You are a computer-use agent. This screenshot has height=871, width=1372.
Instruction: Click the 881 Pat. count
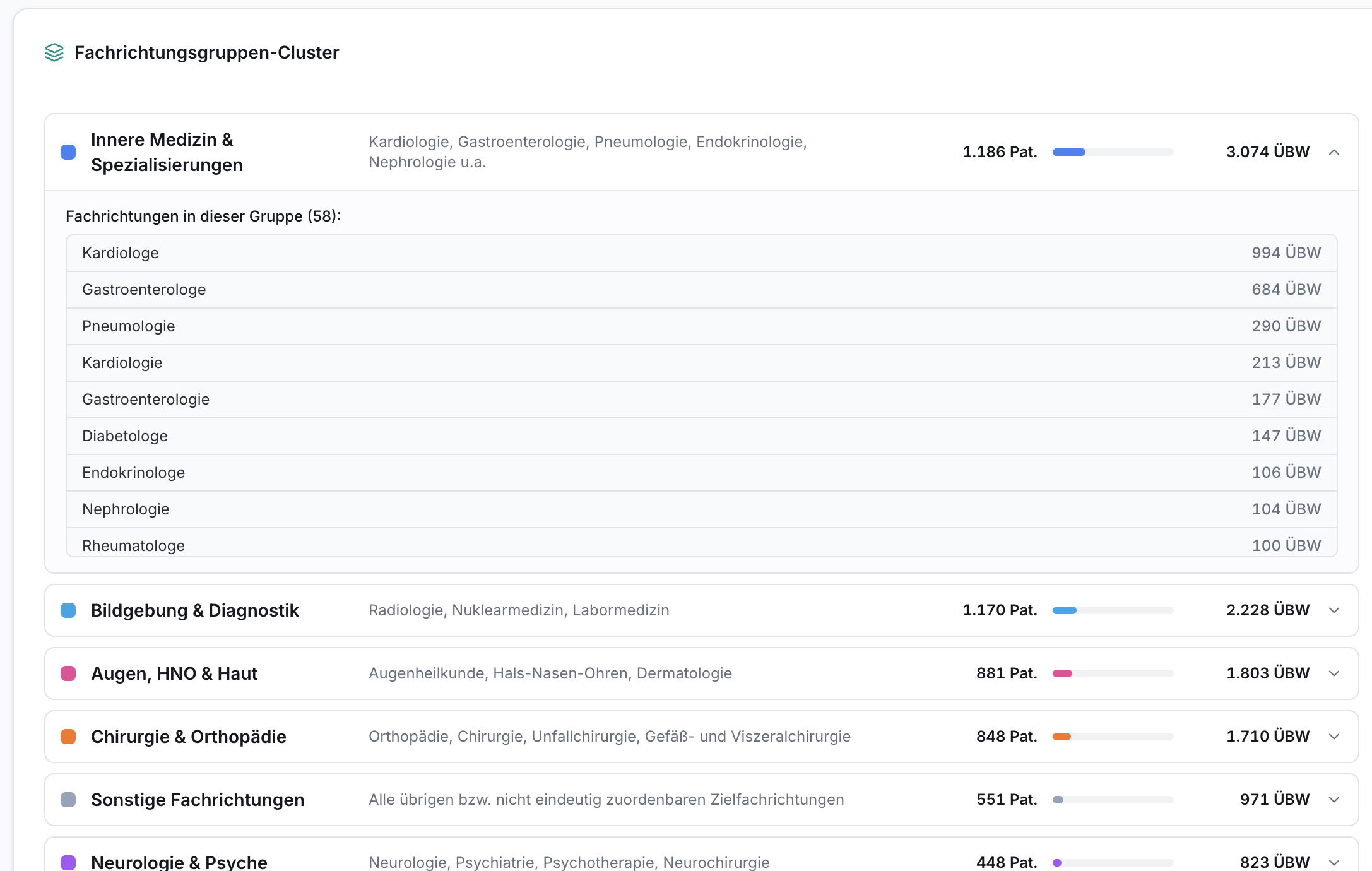pyautogui.click(x=1007, y=673)
